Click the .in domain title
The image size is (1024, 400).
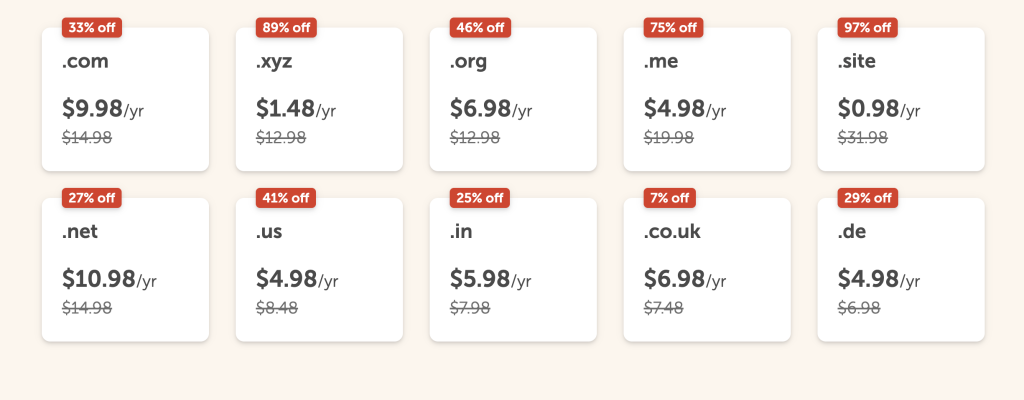tap(463, 232)
